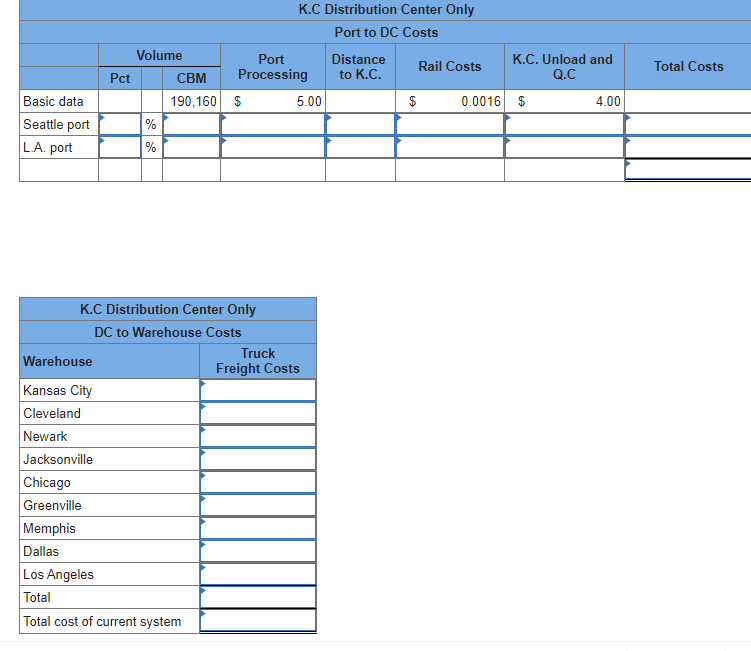
Task: Select L.A. port K.C. Unload and Q.C field
Action: click(564, 147)
